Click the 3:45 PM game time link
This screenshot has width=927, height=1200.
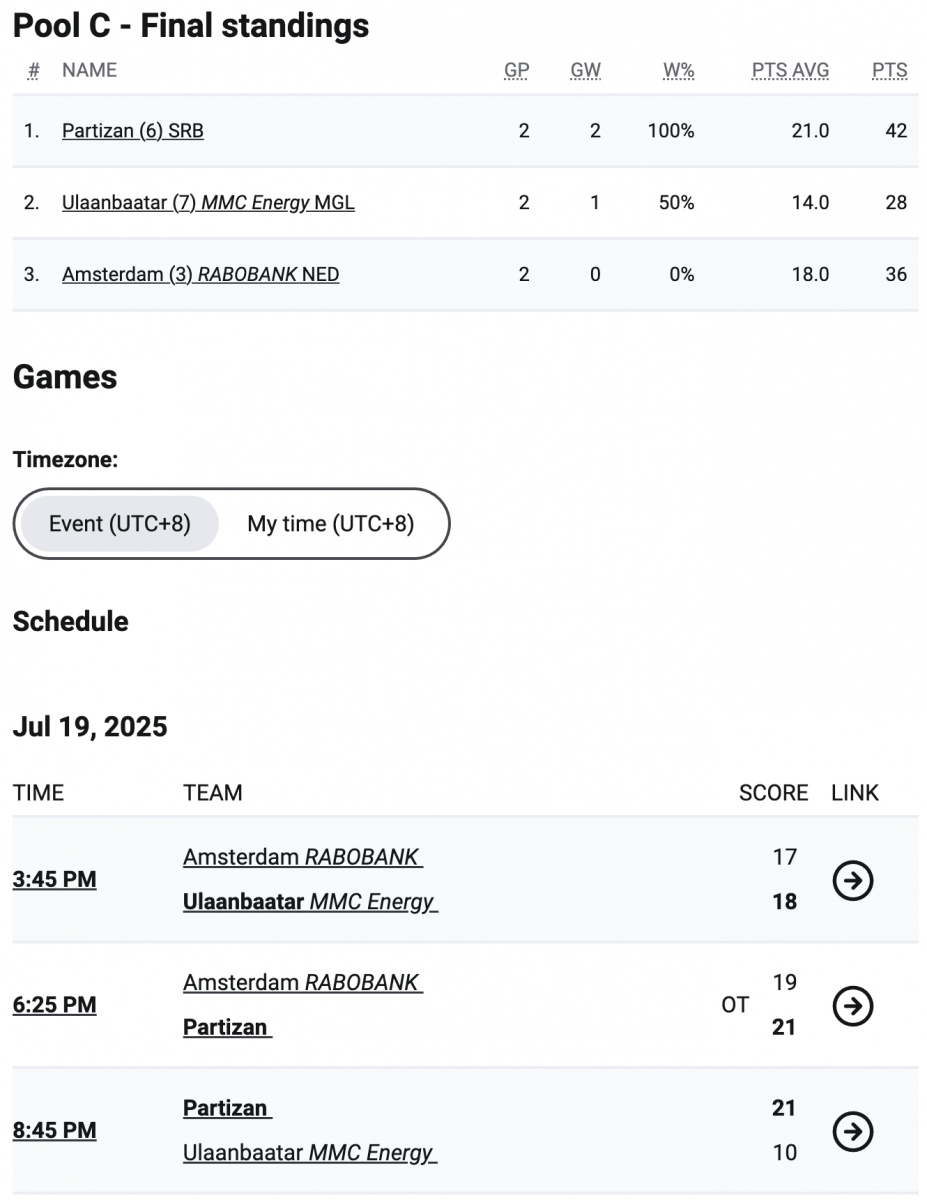[x=55, y=880]
